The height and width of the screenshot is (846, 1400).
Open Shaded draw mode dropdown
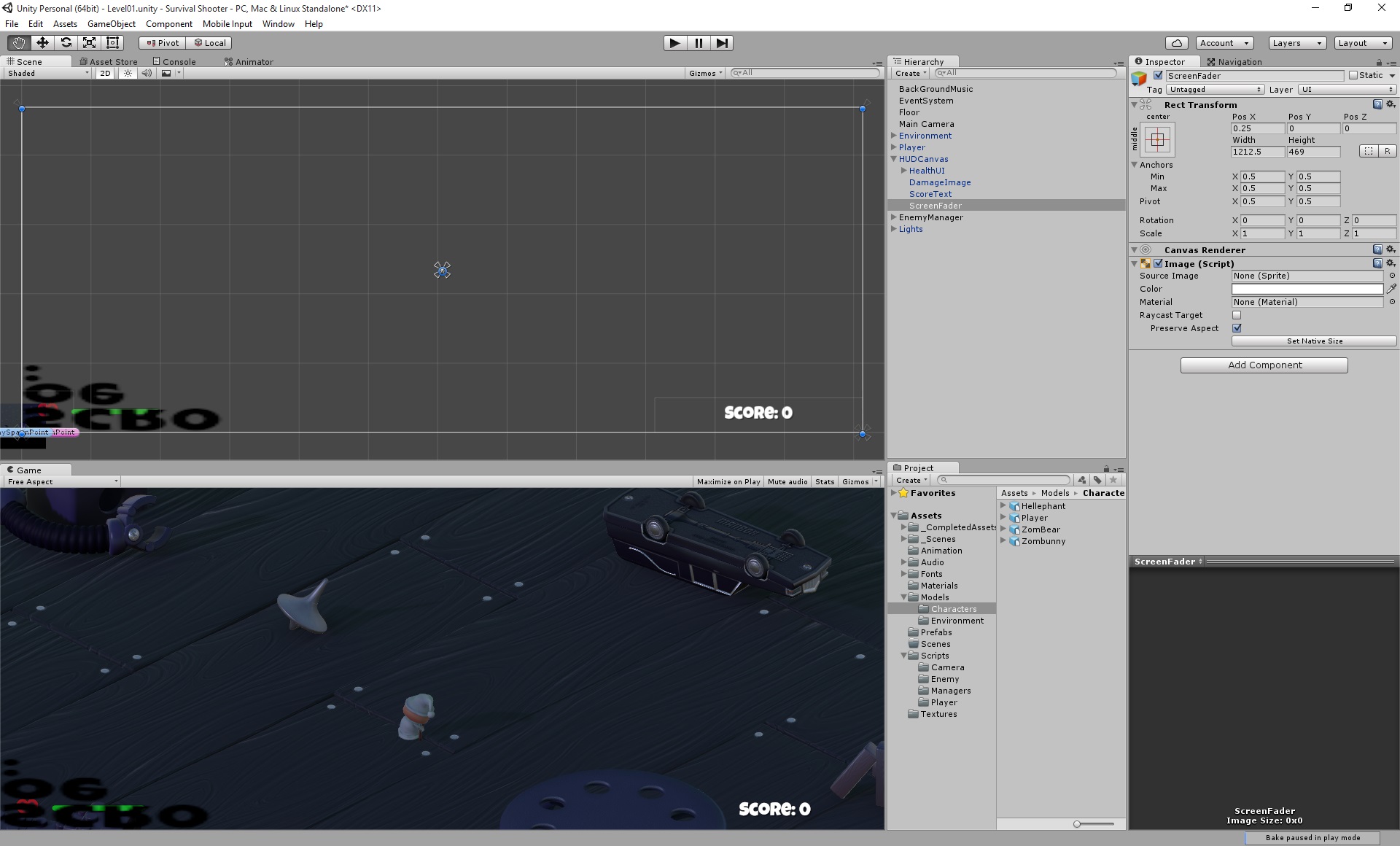tap(48, 73)
